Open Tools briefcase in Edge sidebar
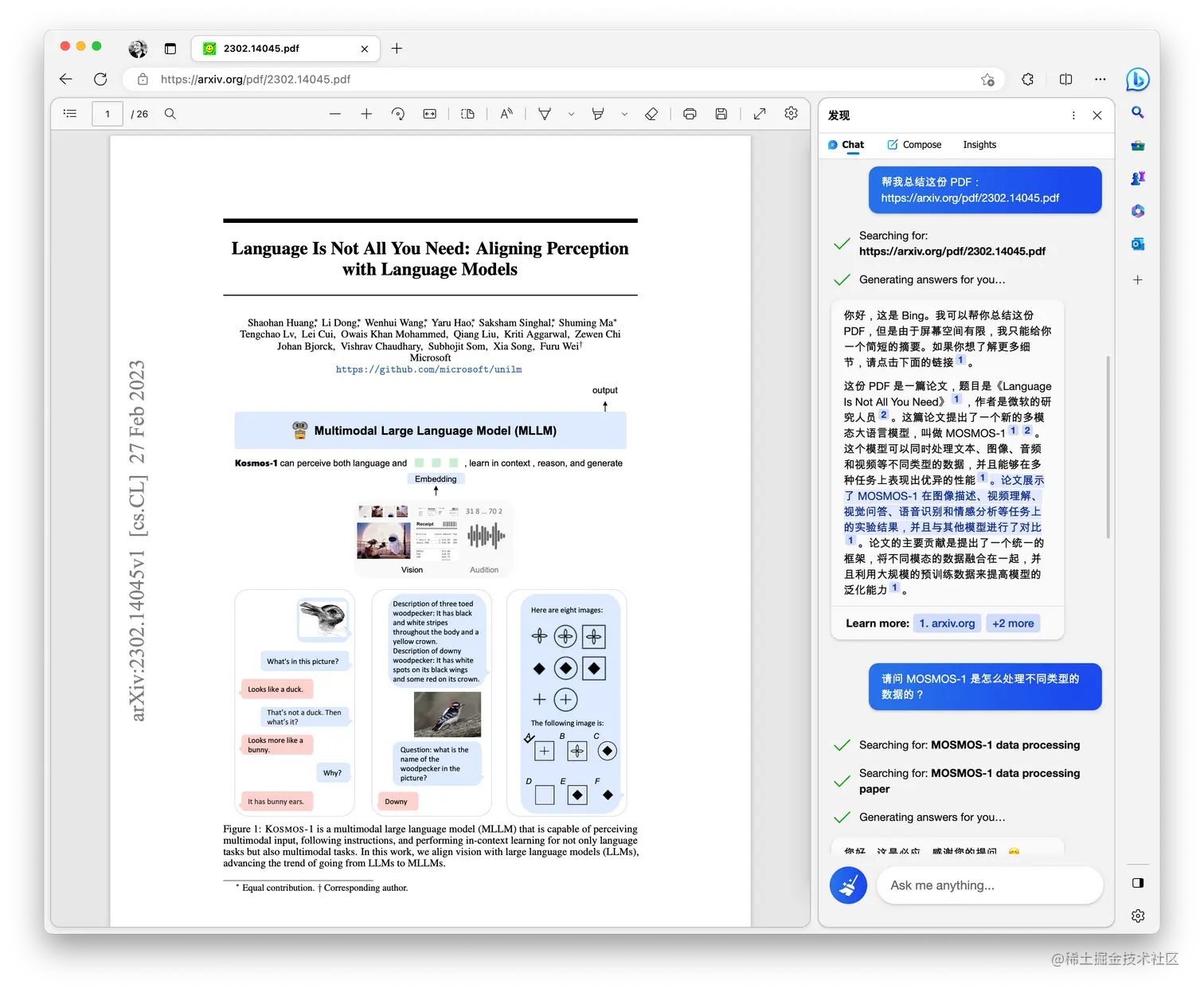Image resolution: width=1204 pixels, height=992 pixels. point(1138,146)
